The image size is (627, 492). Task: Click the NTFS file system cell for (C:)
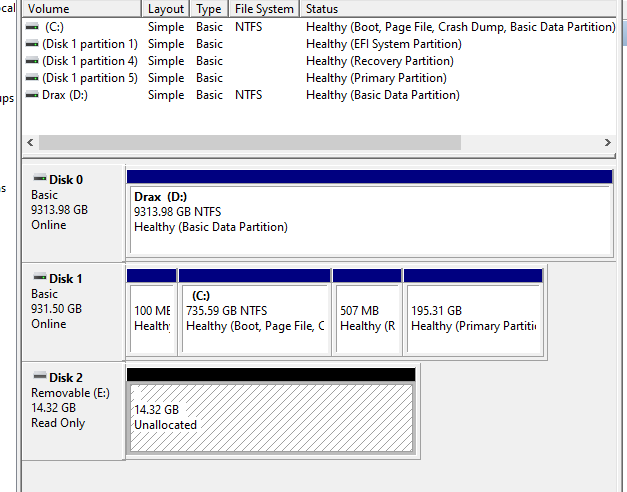click(x=248, y=27)
